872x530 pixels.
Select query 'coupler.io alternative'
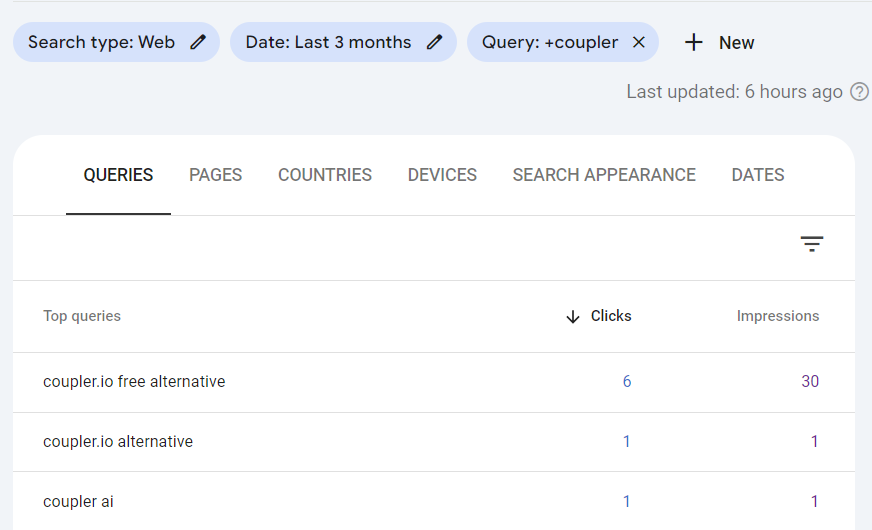tap(118, 442)
